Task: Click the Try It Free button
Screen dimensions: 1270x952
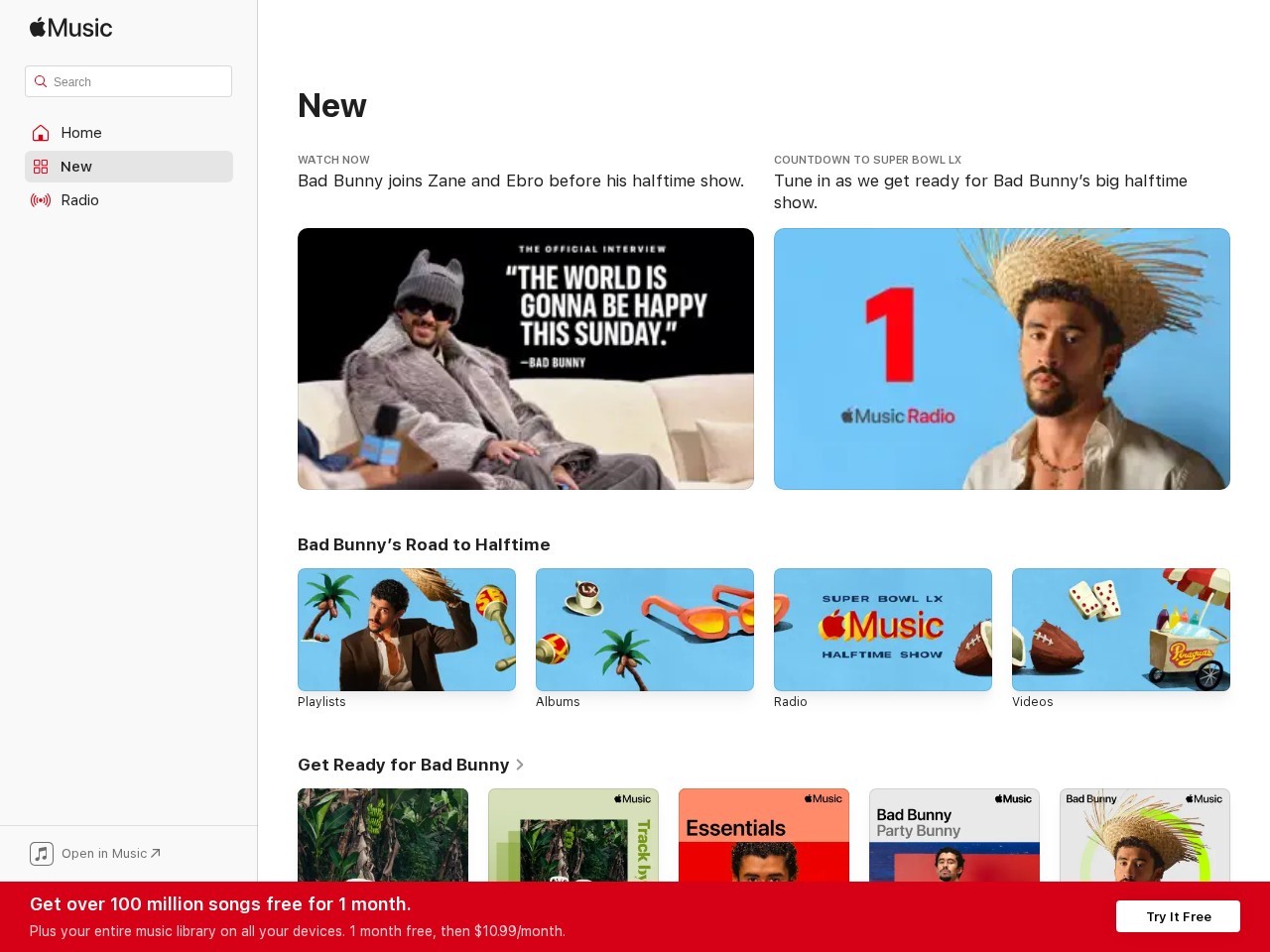Action: point(1179,916)
